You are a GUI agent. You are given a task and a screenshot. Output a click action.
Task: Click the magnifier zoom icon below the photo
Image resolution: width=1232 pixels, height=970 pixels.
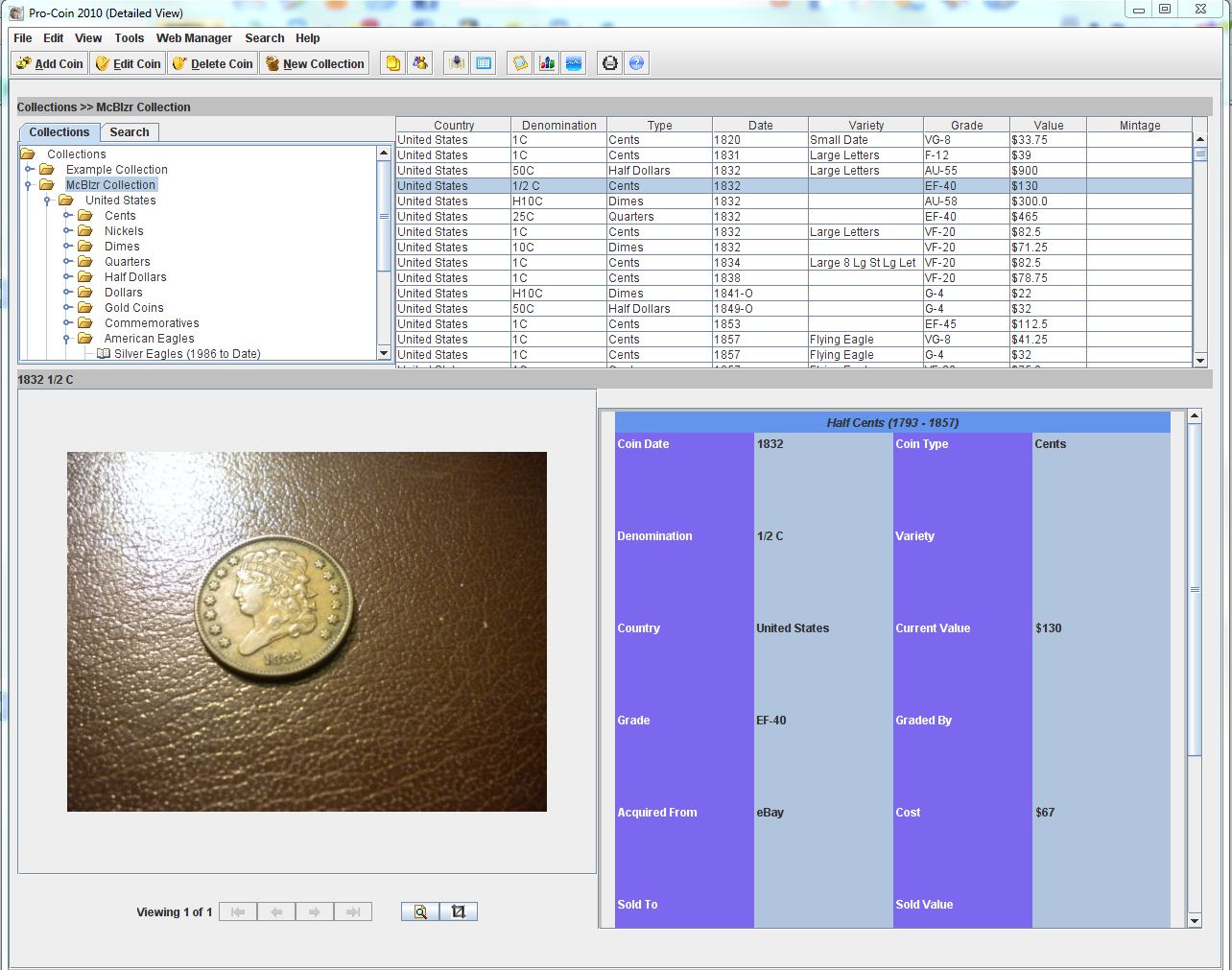420,911
